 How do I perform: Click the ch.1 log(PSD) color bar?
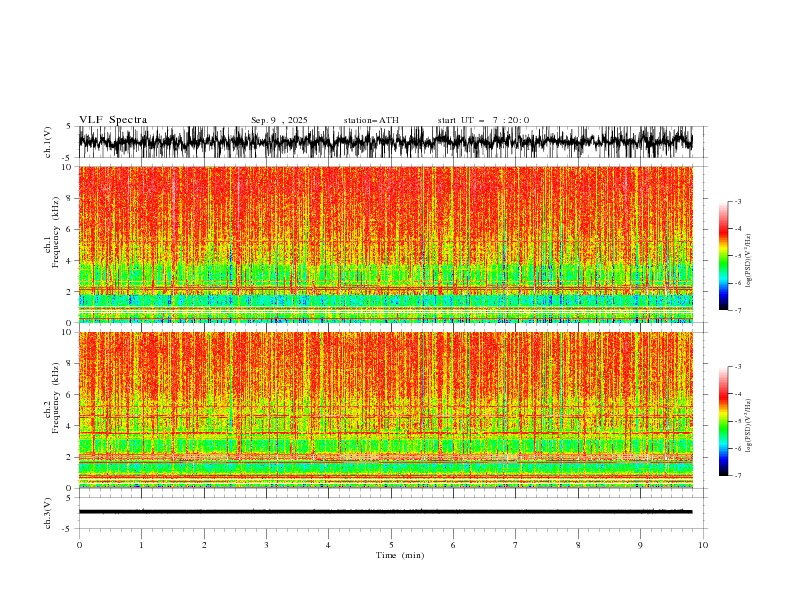[x=724, y=256]
